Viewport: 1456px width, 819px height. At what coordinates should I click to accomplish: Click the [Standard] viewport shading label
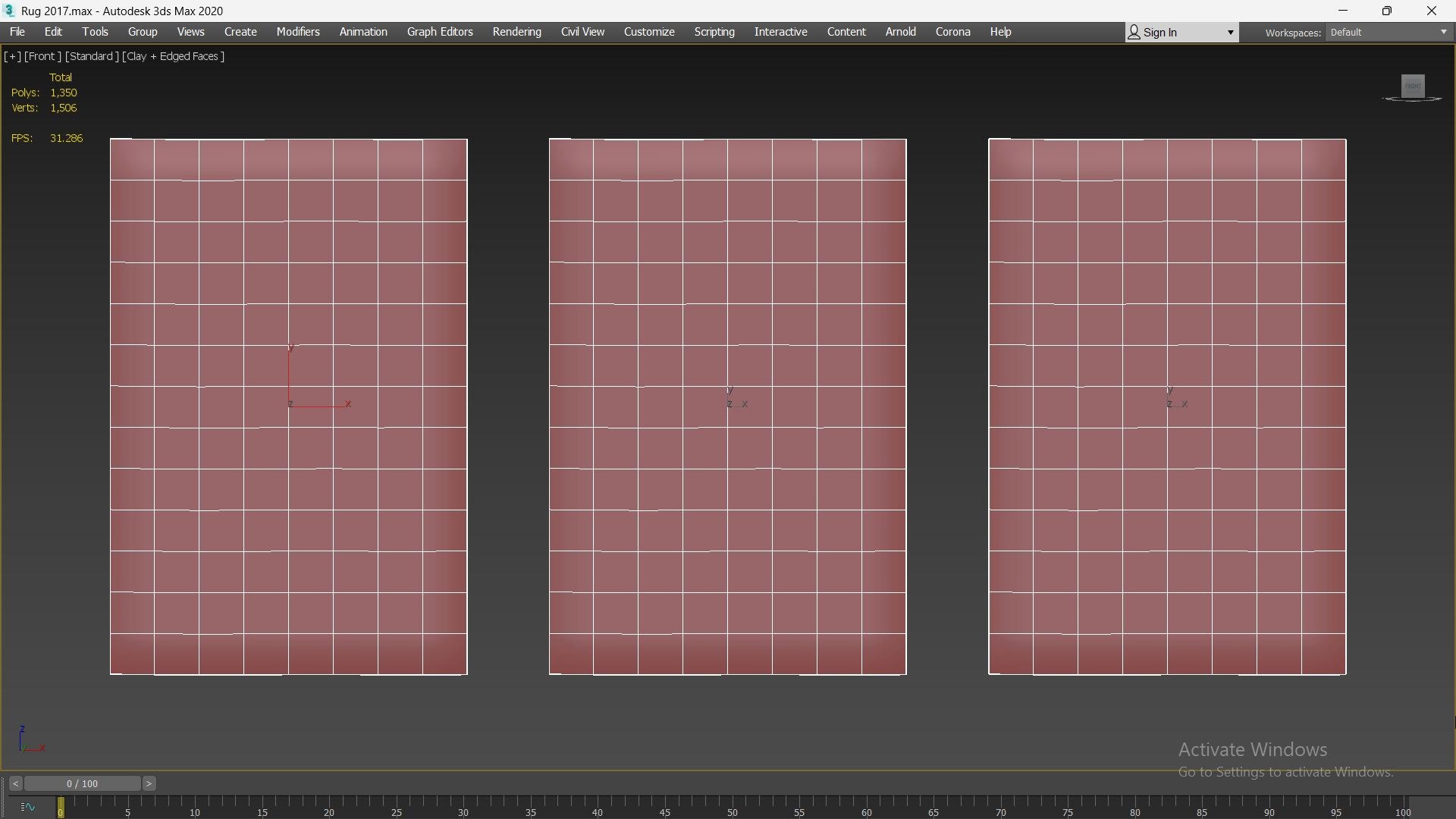click(x=92, y=56)
